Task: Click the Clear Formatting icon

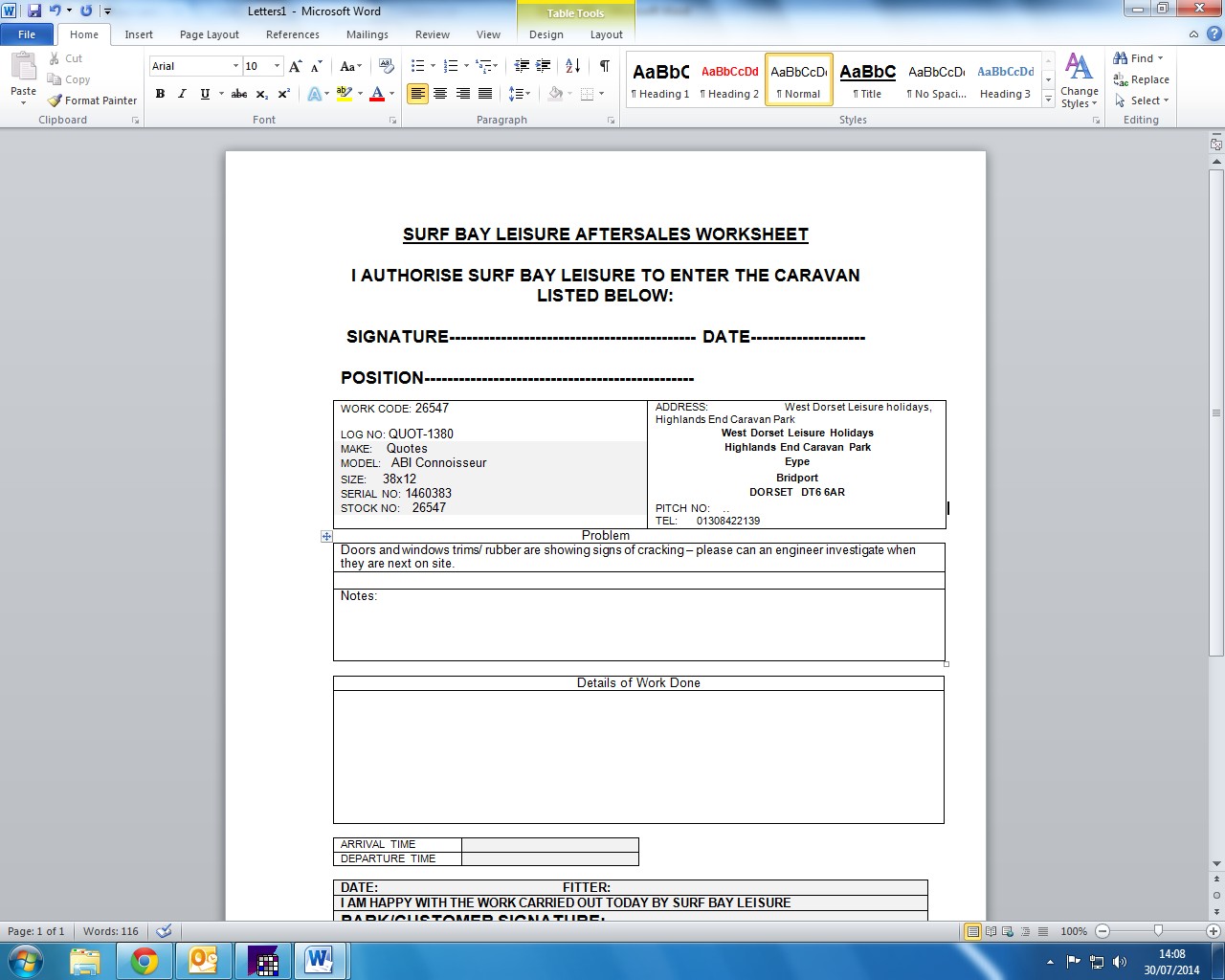Action: point(387,66)
